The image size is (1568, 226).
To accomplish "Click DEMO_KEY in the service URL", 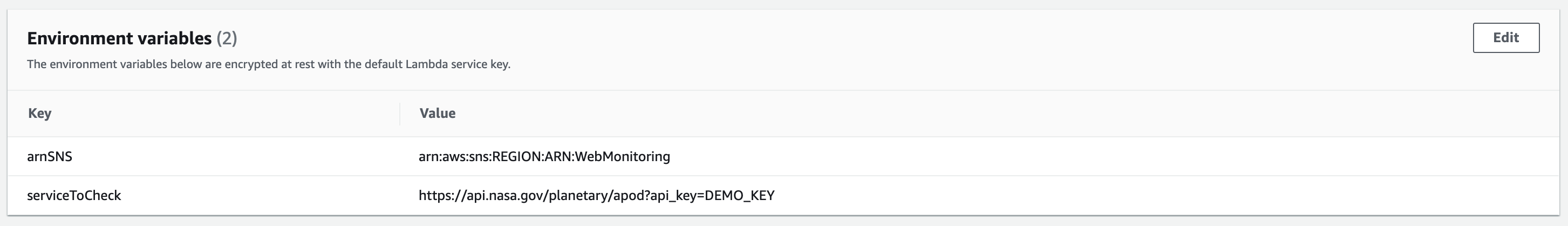I will point(739,196).
